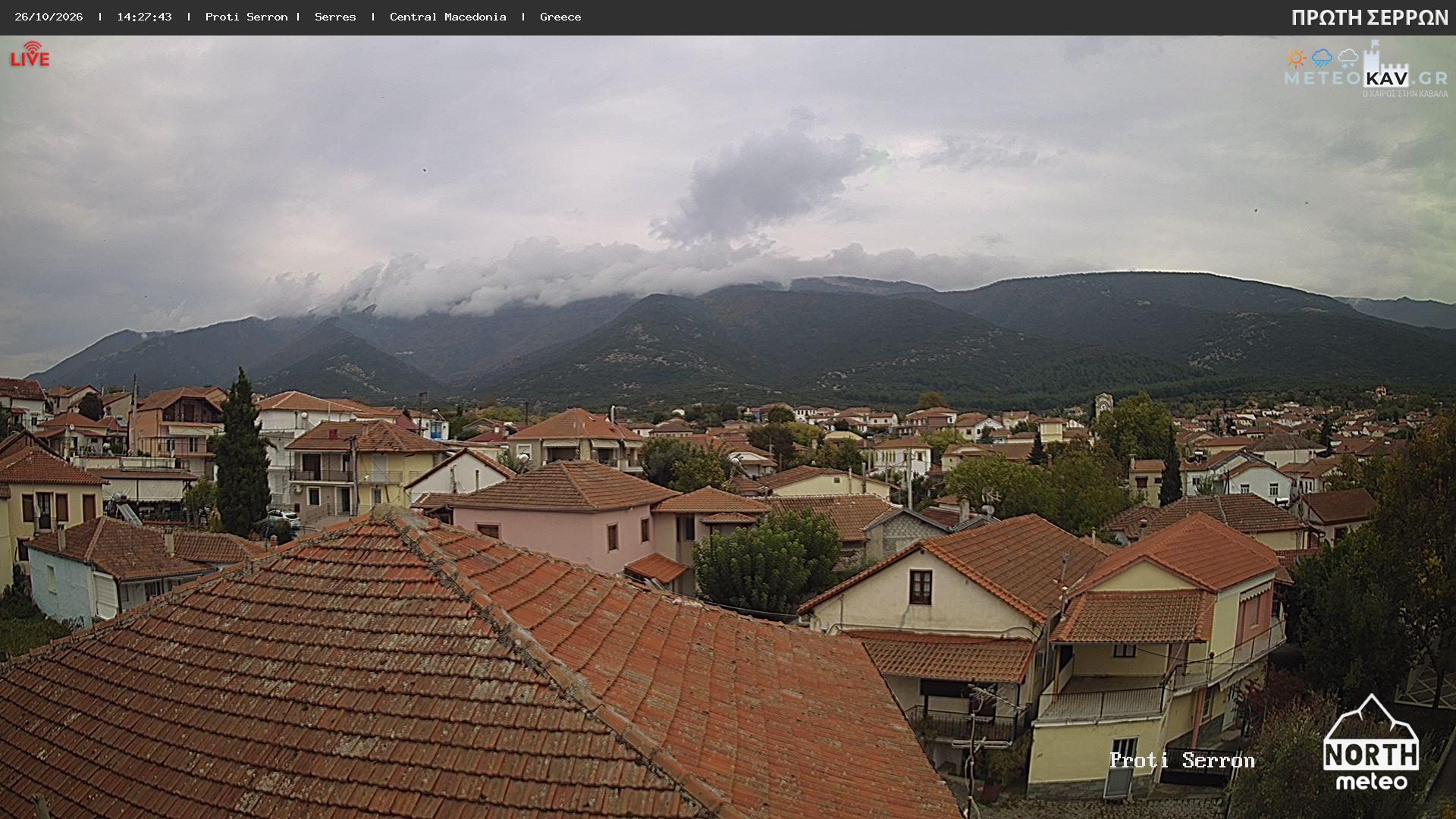Click 'Ο ΚΑΙΡΟΣ ΣΤΗΝ ΚΑΒΑΛΑ' tagline

[1405, 94]
